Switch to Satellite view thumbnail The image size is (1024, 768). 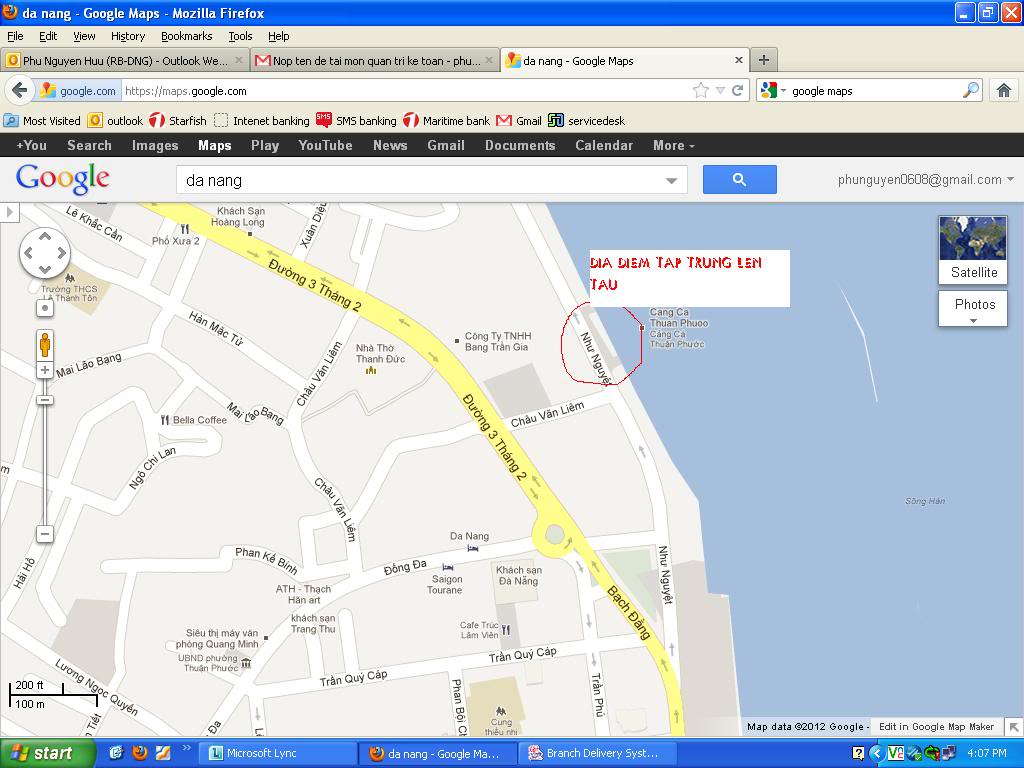[972, 249]
